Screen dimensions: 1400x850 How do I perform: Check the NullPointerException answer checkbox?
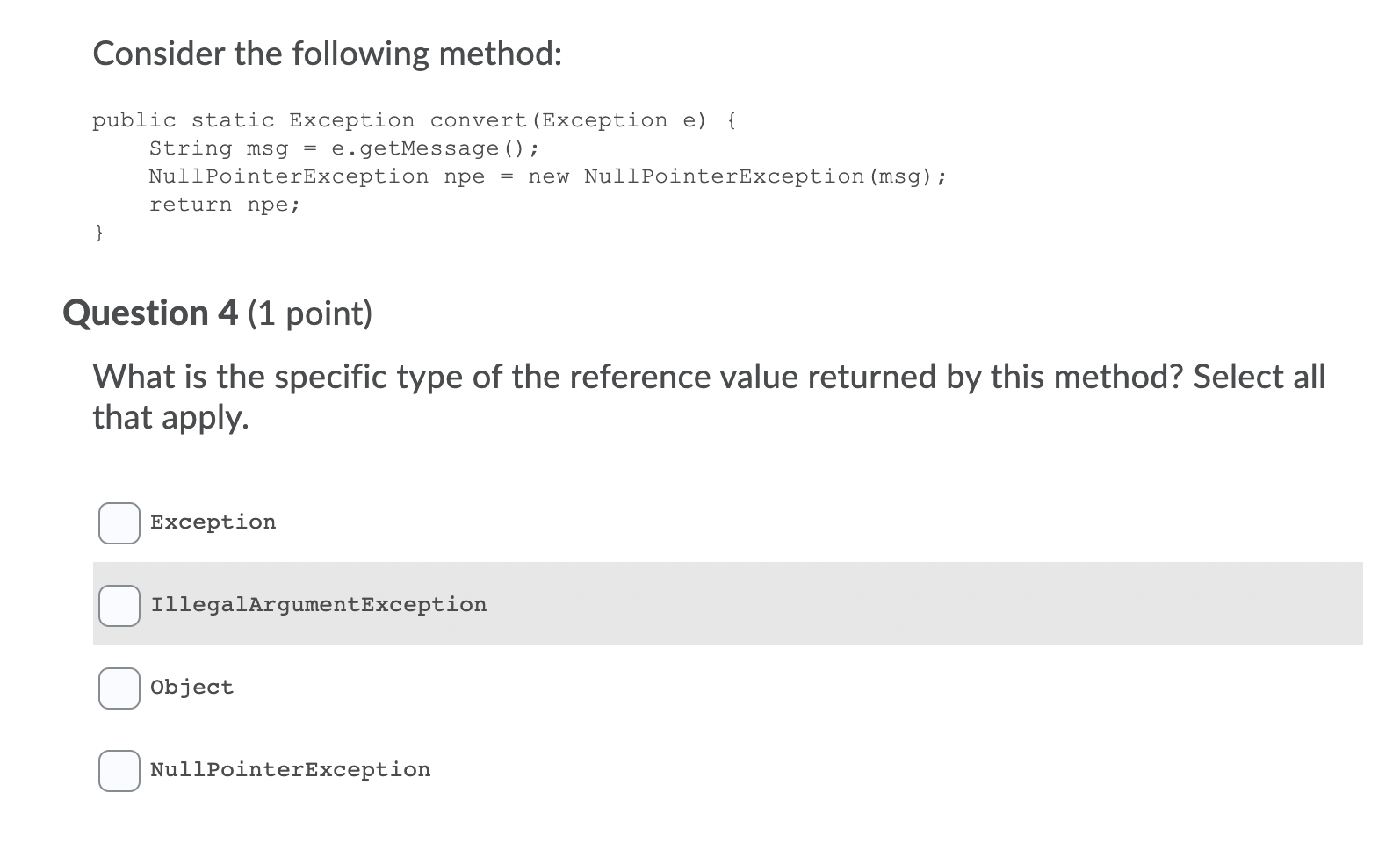[x=118, y=770]
